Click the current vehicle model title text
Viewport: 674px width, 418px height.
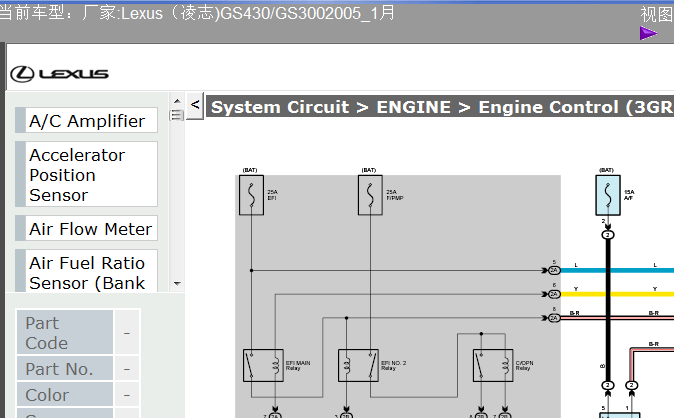pos(197,13)
